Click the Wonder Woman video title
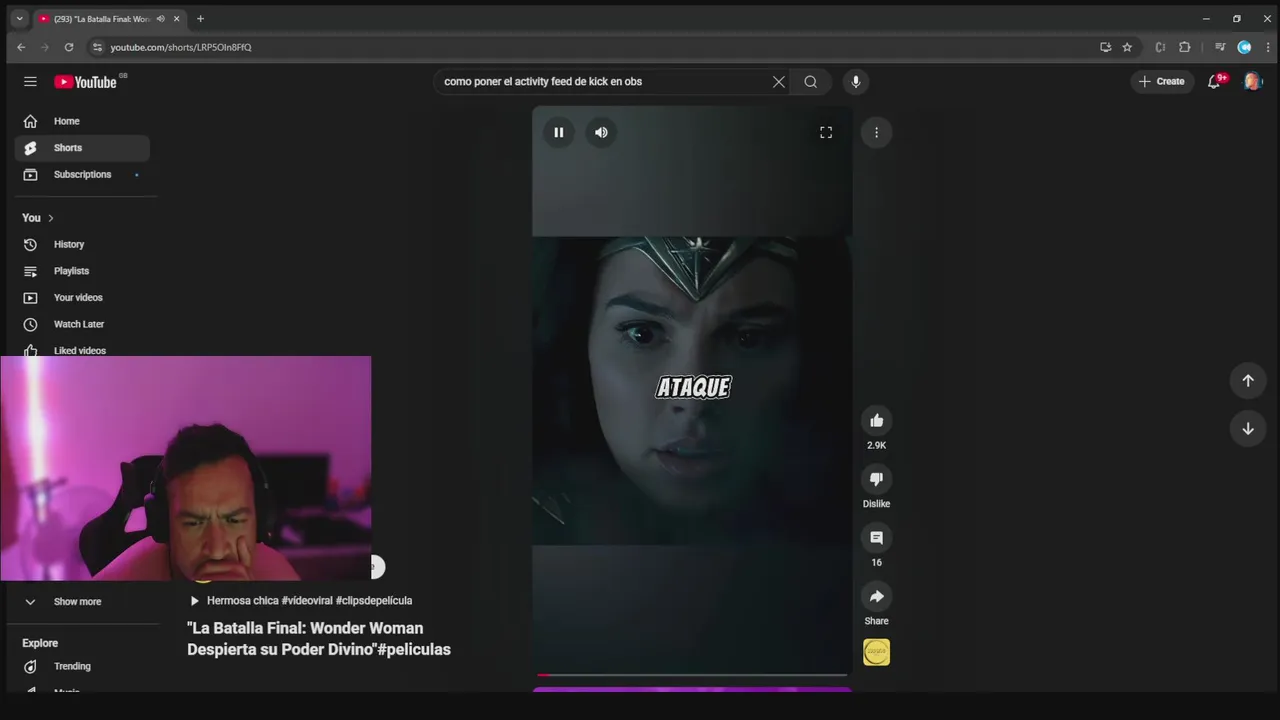Screen dimensions: 1280x720 [x=319, y=639]
